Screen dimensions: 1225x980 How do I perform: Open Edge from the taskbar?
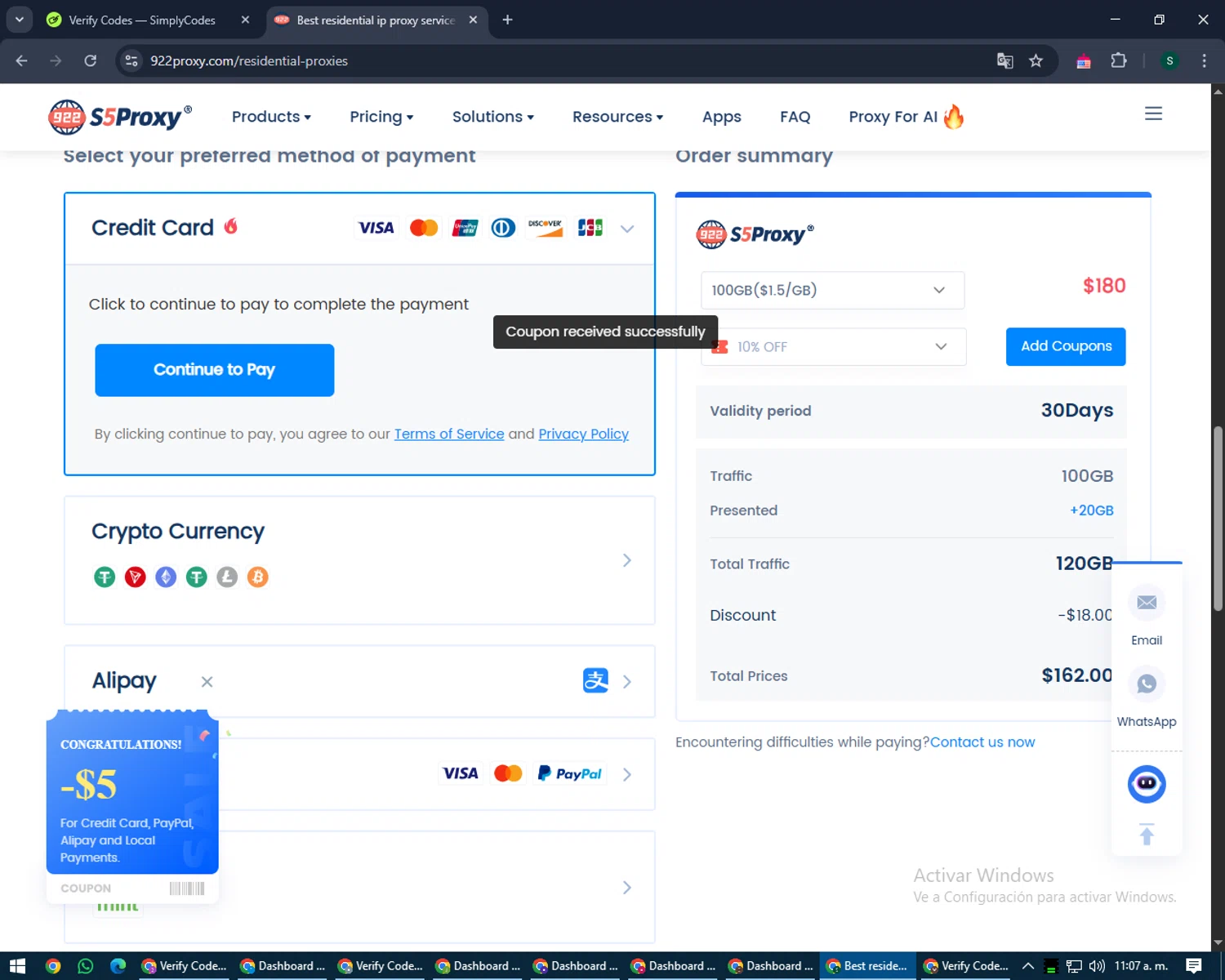118,966
